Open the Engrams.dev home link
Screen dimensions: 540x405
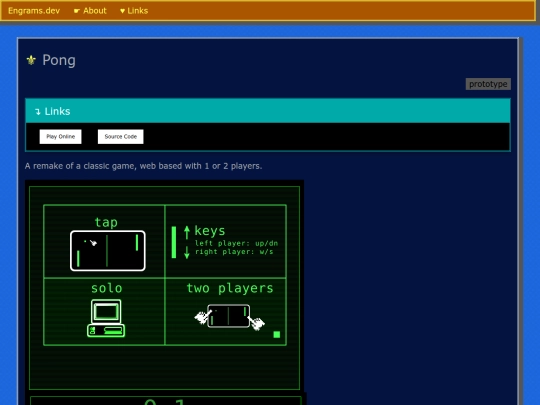point(34,11)
